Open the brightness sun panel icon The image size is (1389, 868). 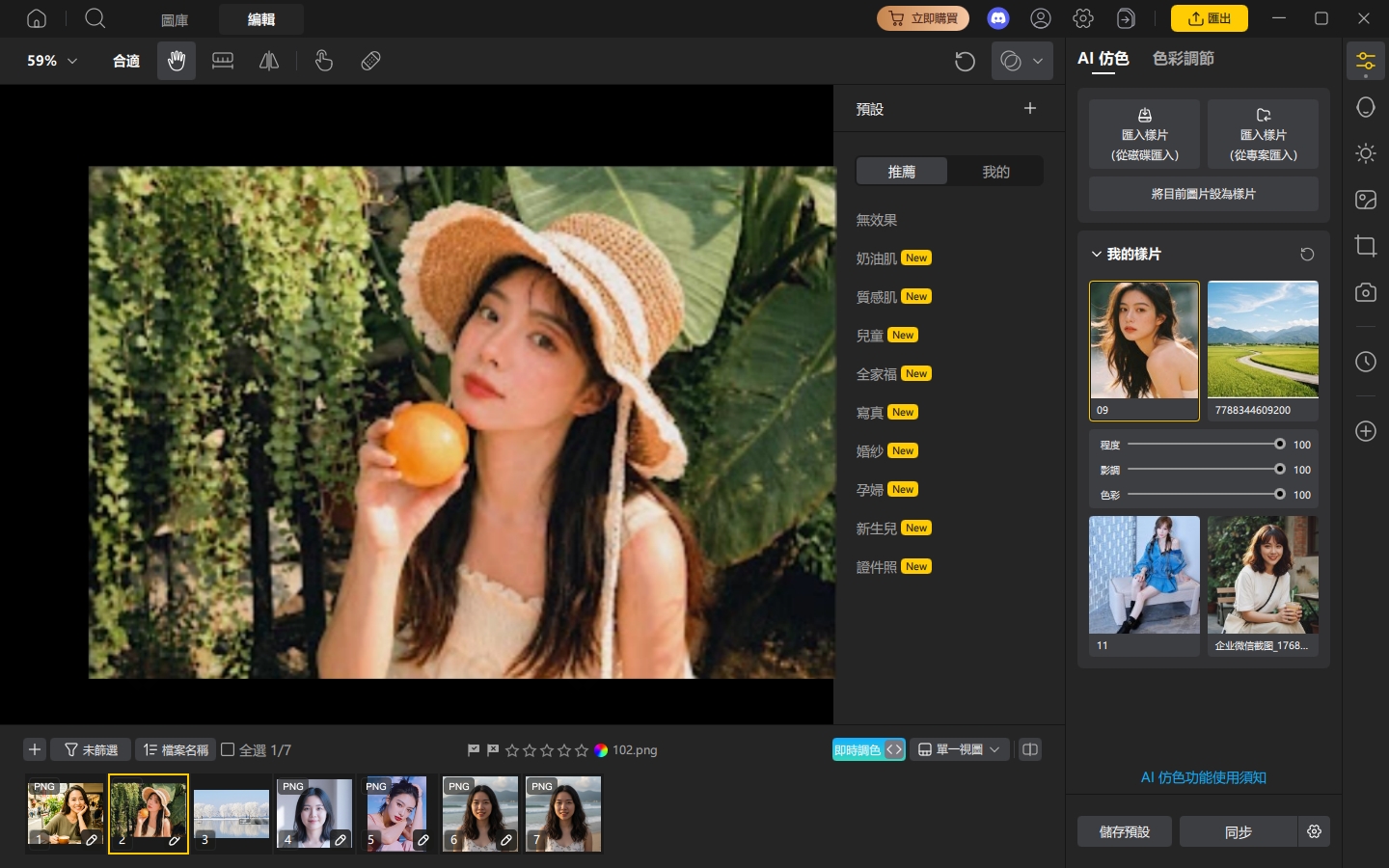point(1366,153)
